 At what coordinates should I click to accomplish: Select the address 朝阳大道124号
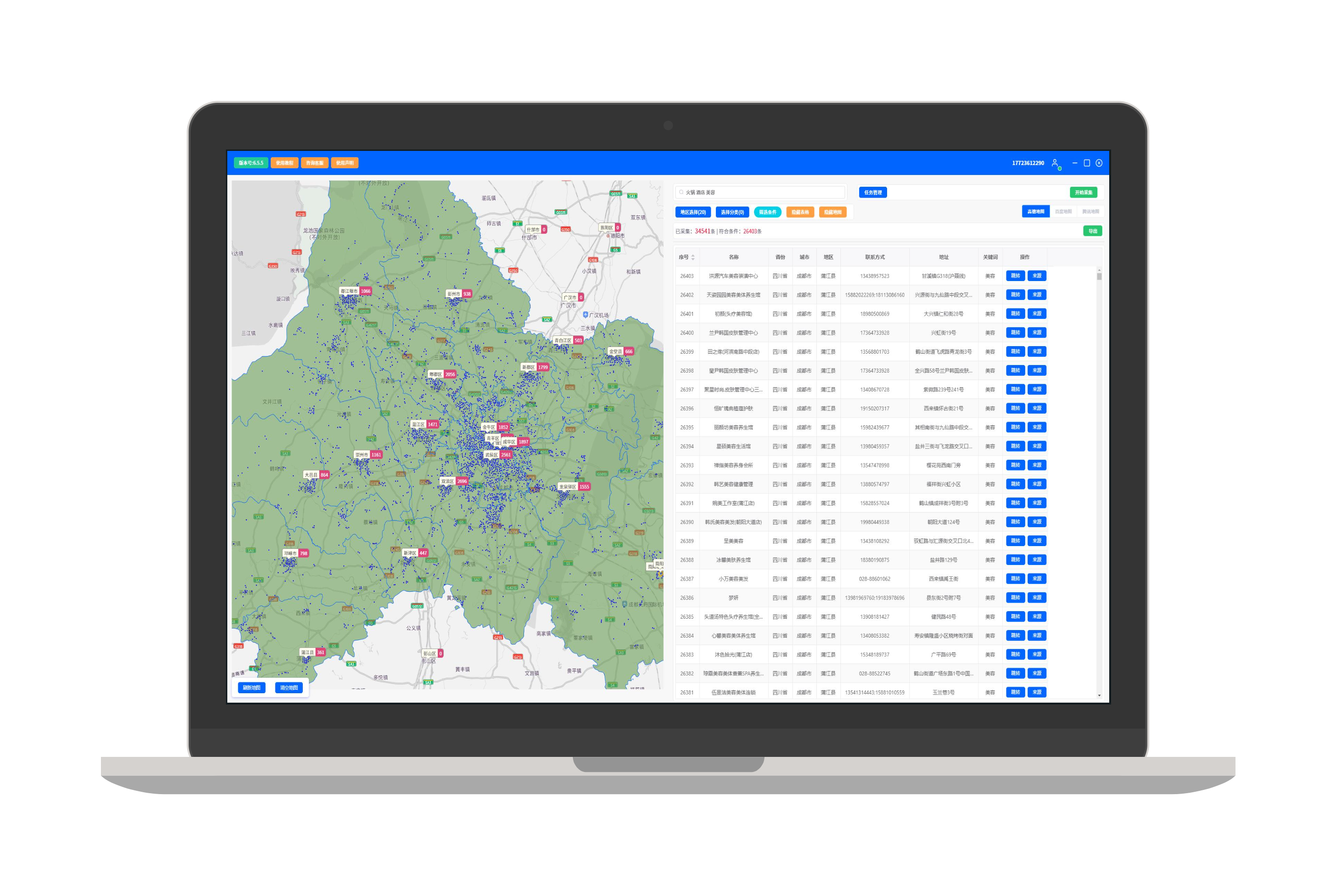point(943,522)
